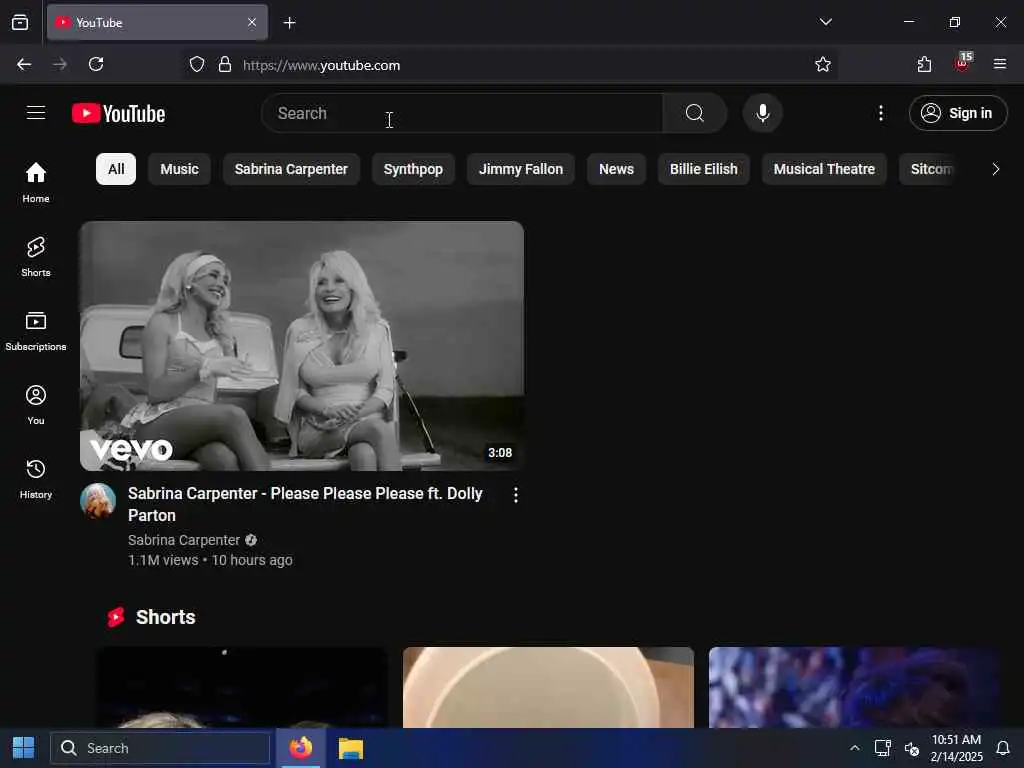Click the tracking protection shield icon

(x=197, y=65)
